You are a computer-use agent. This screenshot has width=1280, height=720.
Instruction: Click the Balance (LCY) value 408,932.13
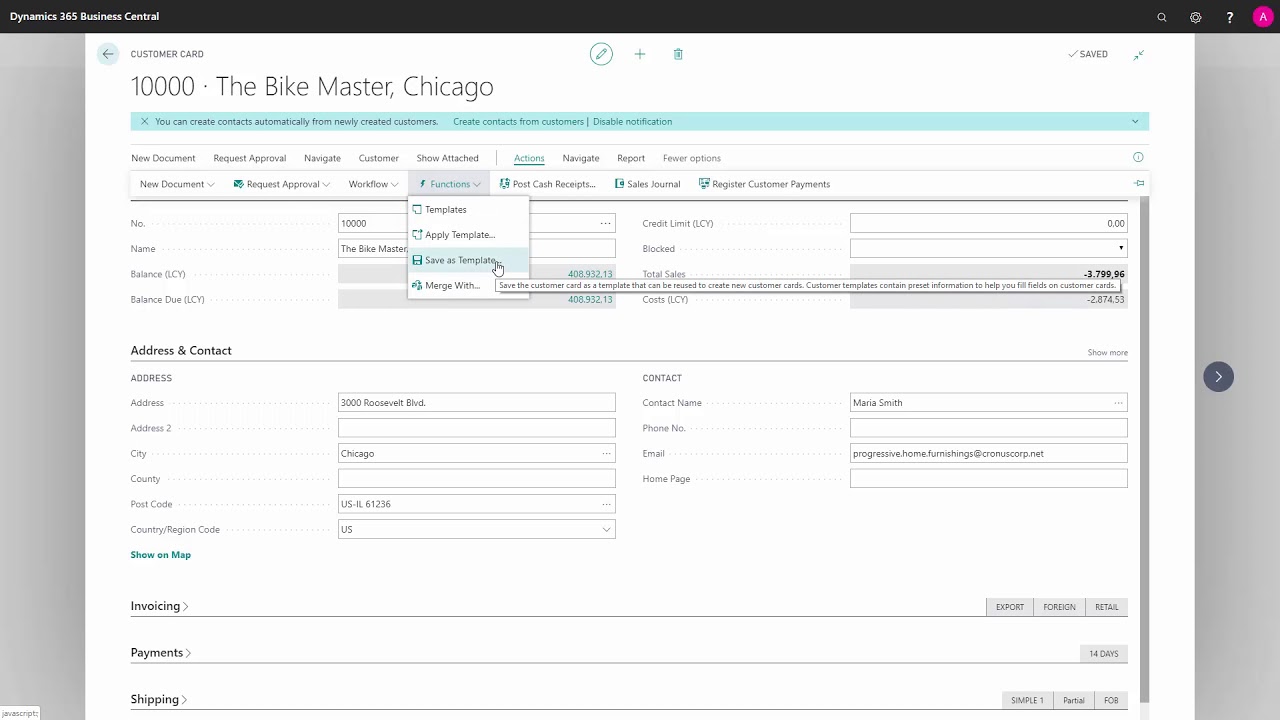(590, 274)
